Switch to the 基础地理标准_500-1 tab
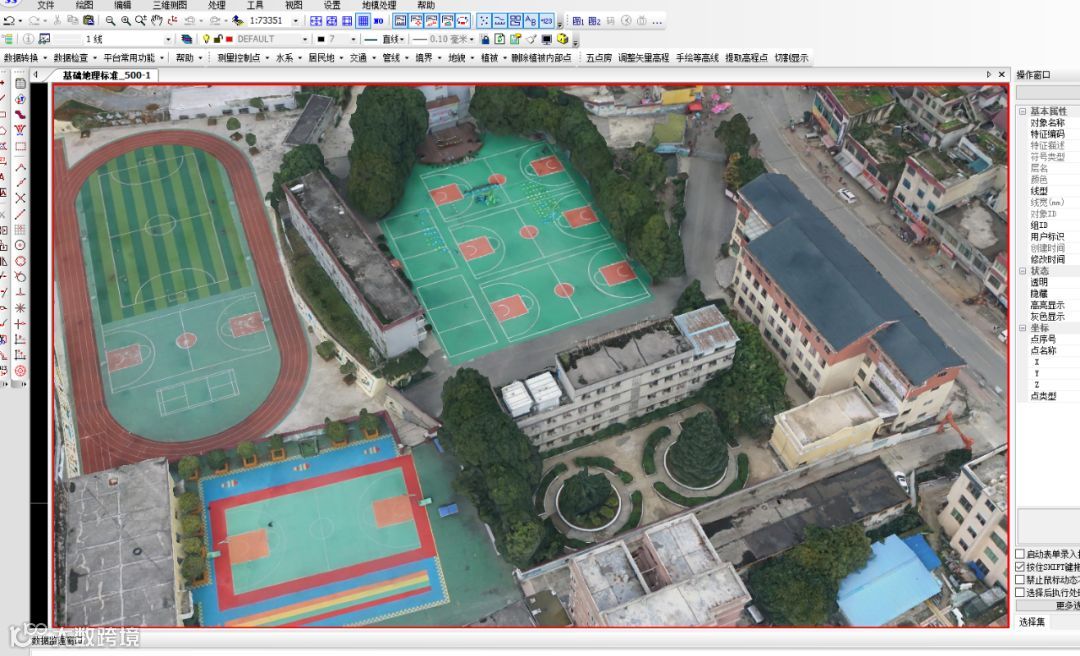The image size is (1080, 656). point(106,75)
